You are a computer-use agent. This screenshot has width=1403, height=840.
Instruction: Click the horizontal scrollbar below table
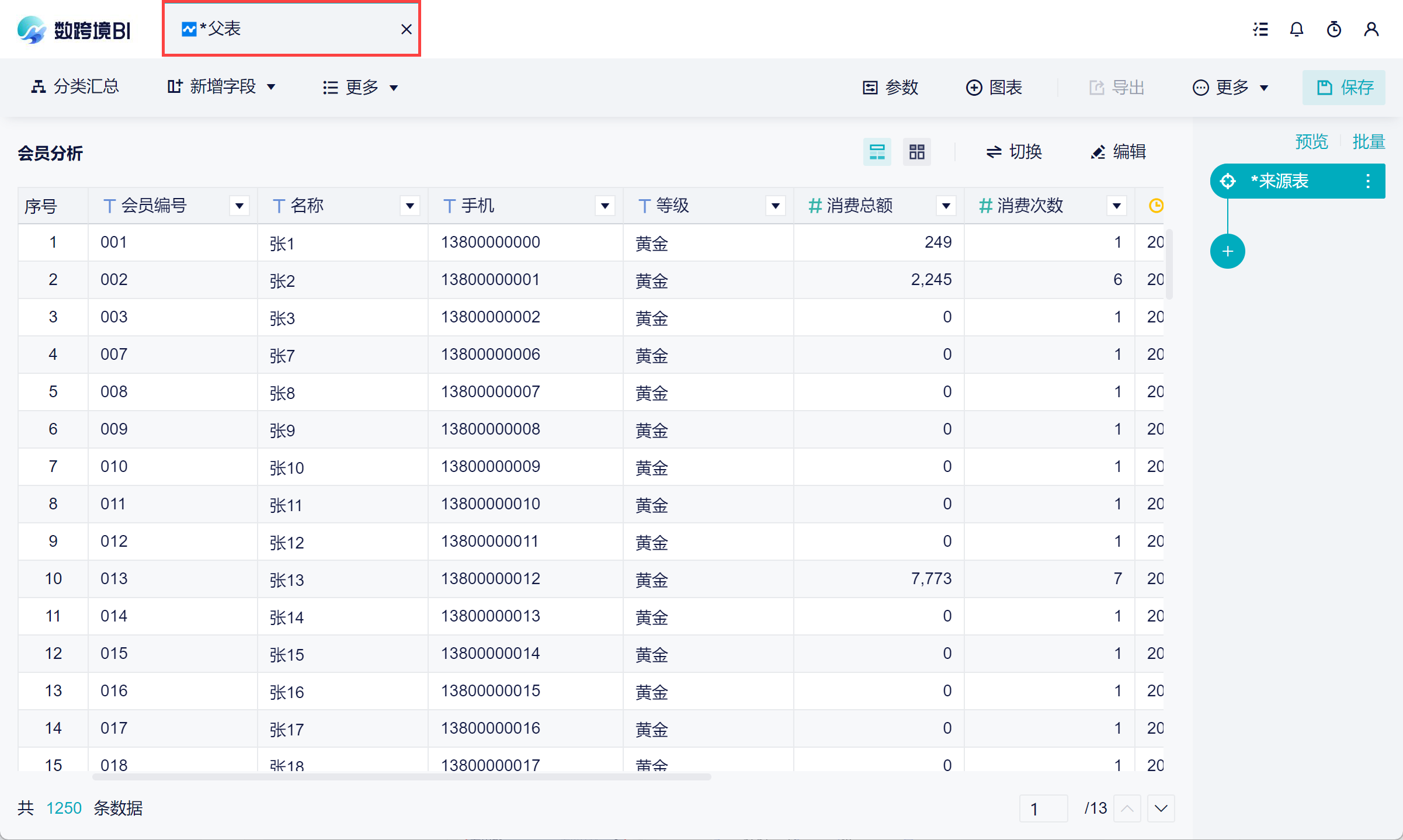tap(402, 777)
